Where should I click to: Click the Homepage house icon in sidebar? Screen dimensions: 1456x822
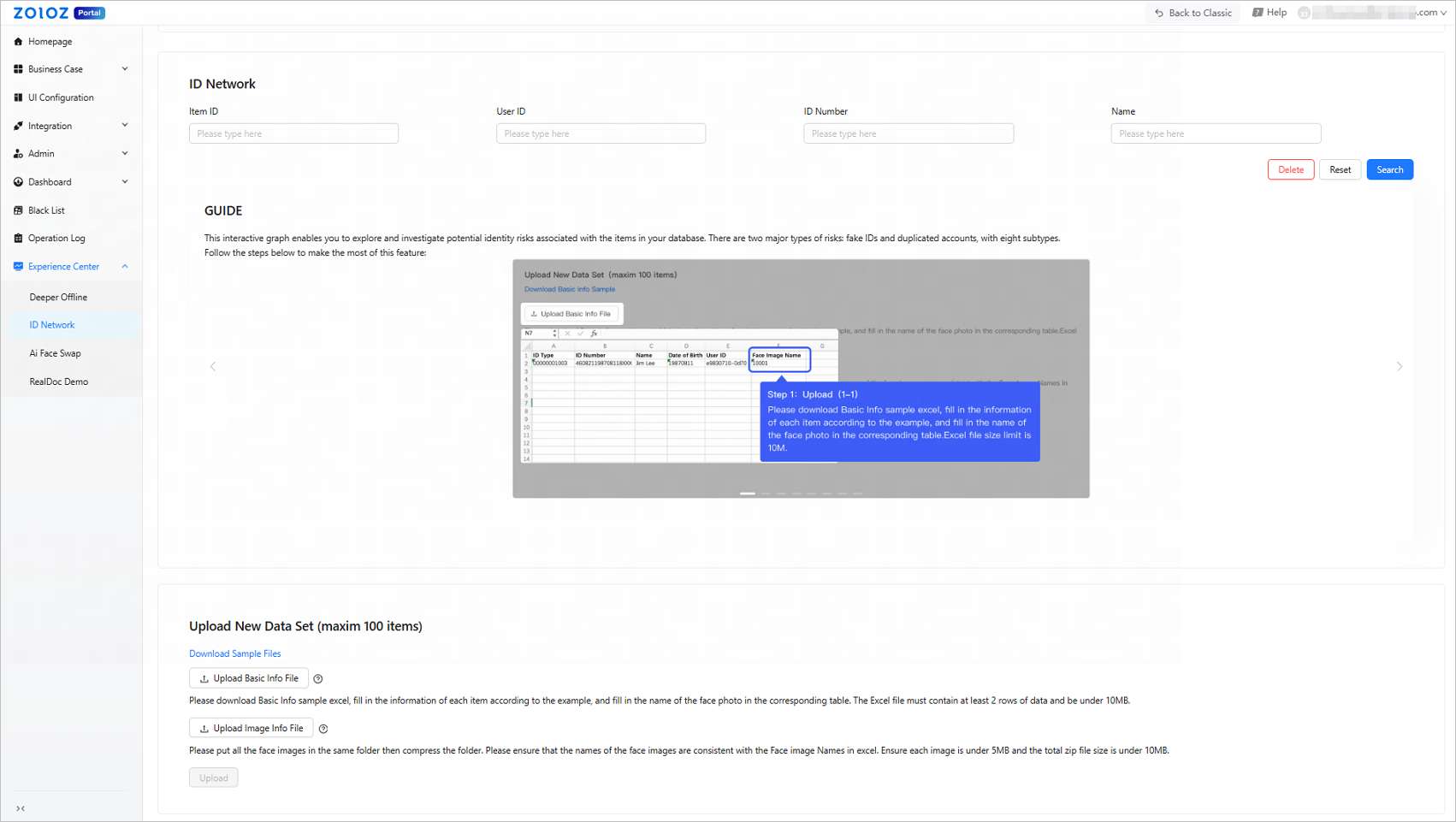click(x=18, y=41)
